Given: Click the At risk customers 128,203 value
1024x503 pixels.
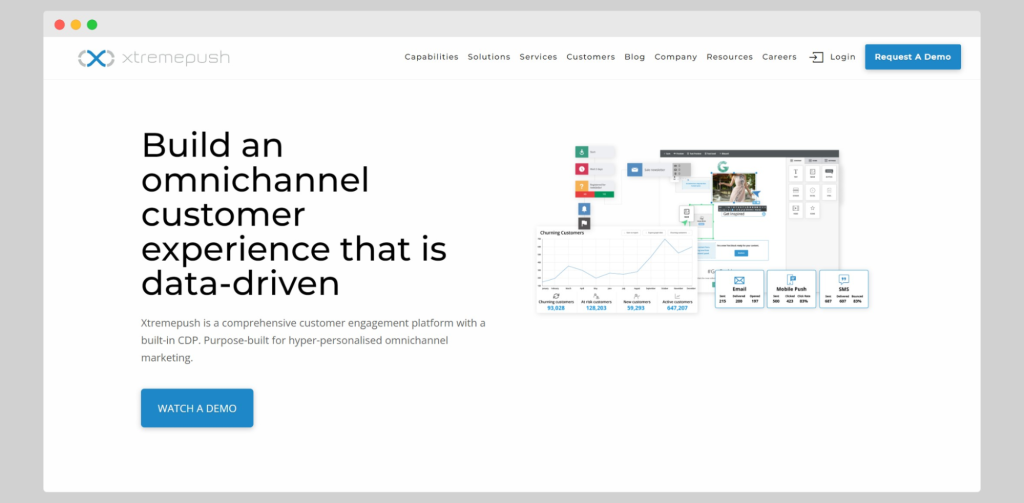Looking at the screenshot, I should point(596,308).
